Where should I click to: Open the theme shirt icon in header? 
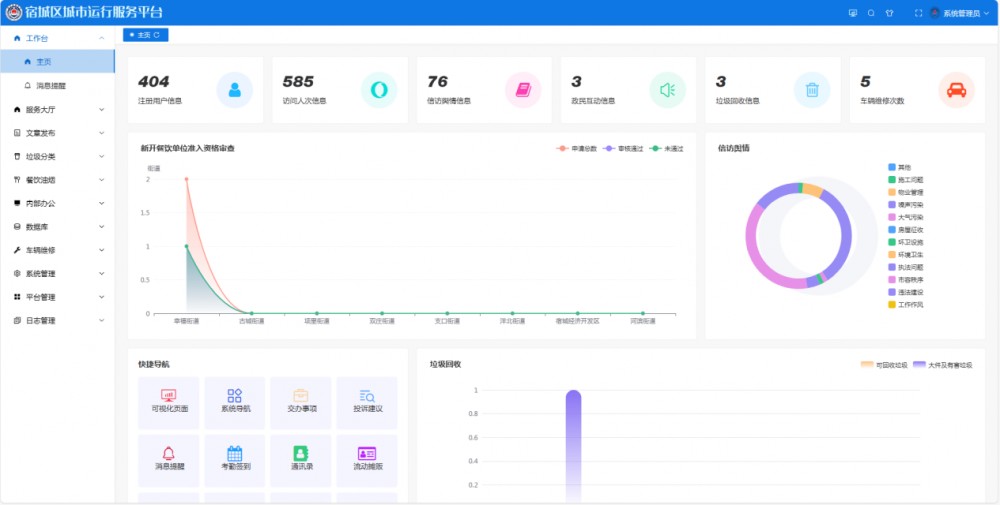890,13
